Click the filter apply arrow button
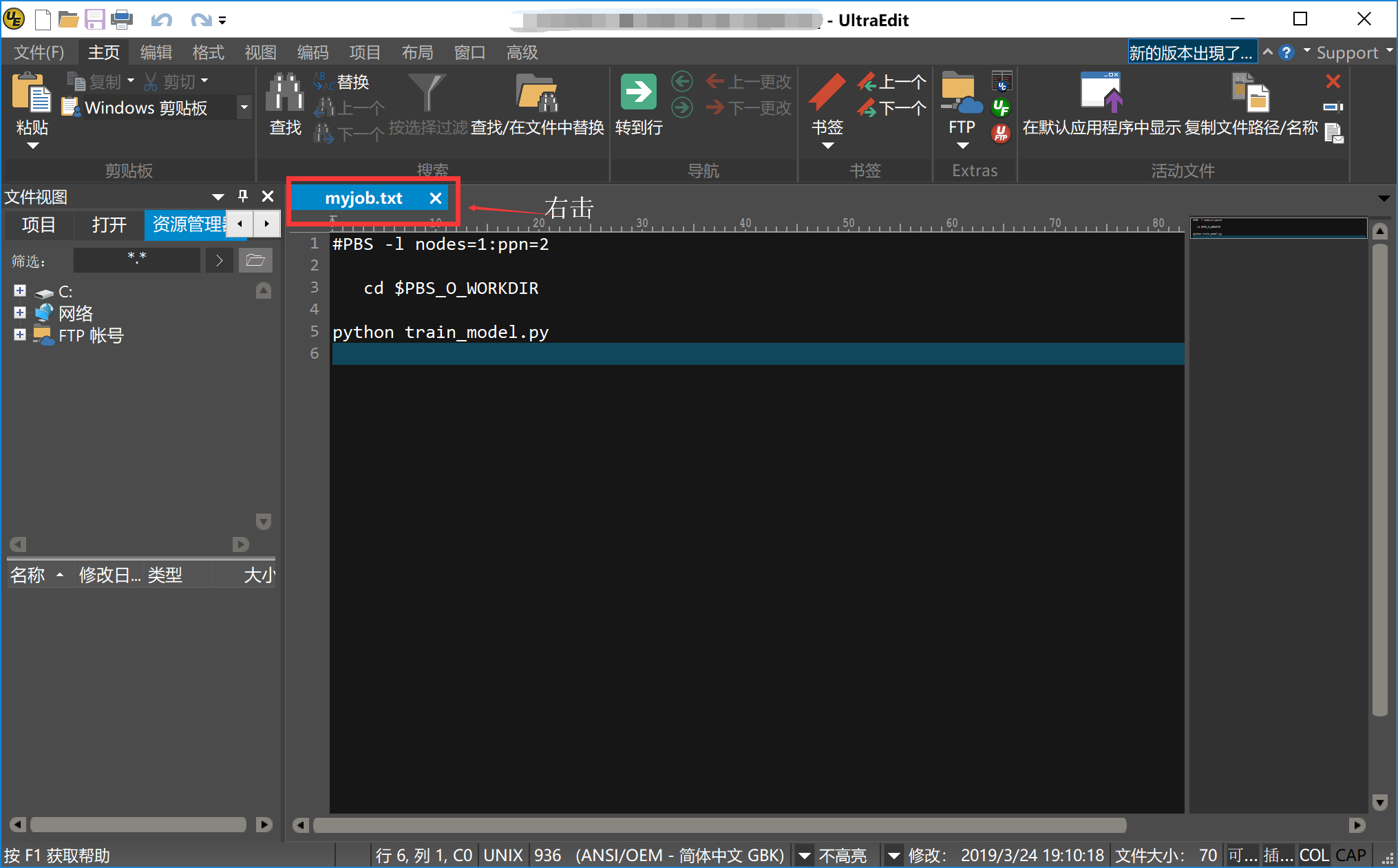 coord(219,260)
